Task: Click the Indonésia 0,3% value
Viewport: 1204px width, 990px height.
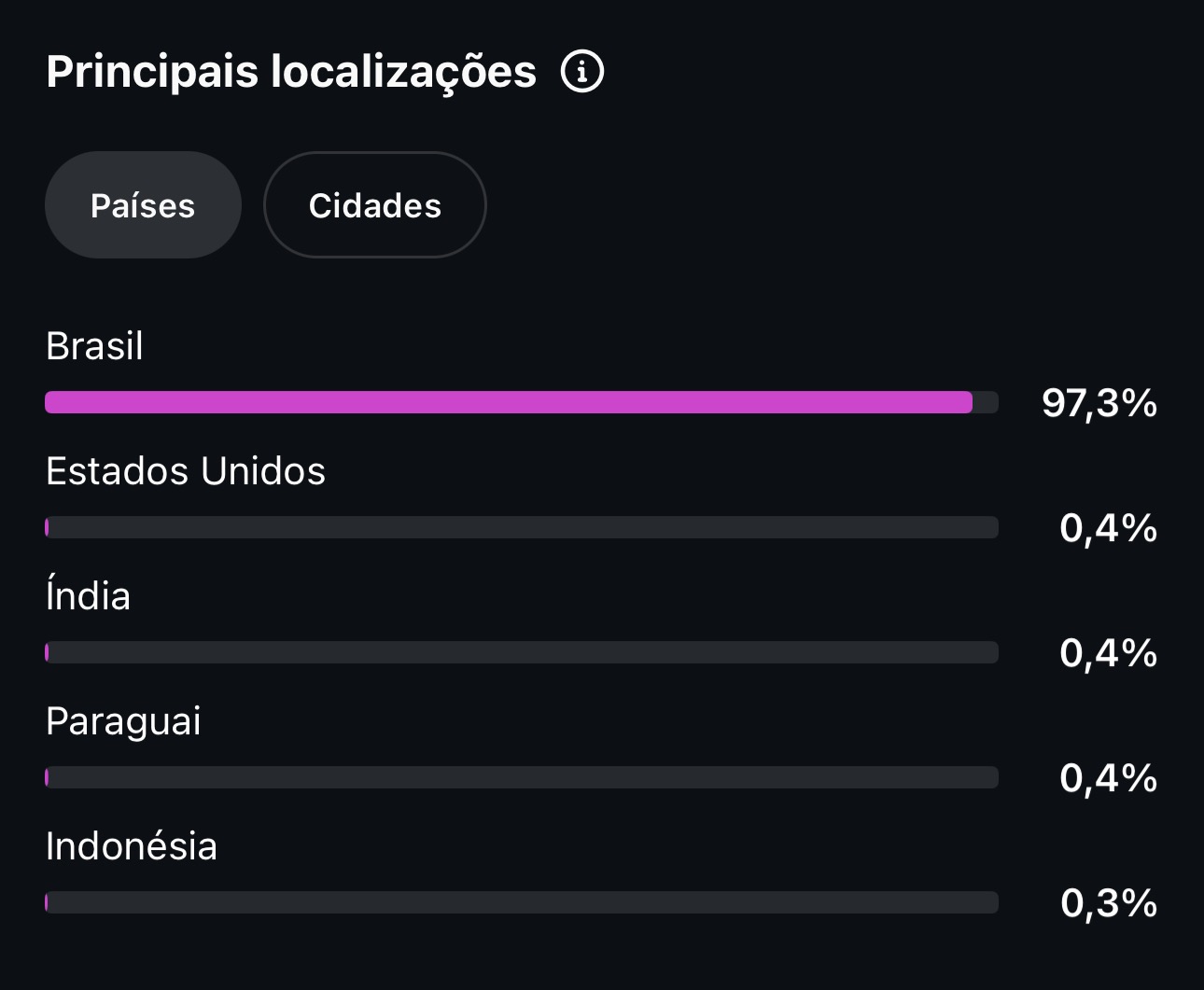Action: (x=1109, y=903)
